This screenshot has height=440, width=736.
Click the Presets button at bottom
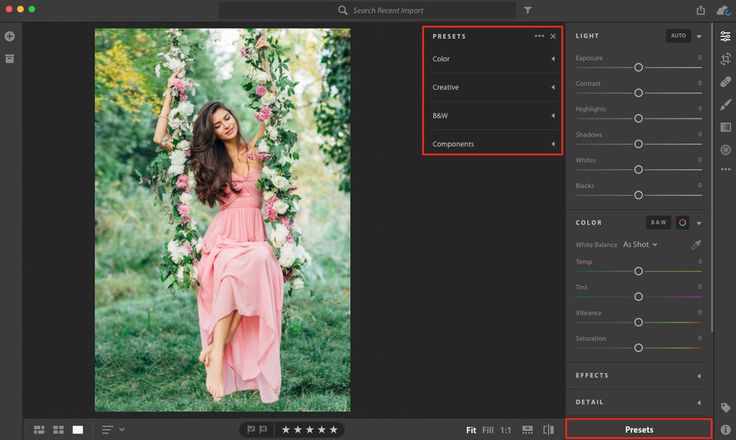pyautogui.click(x=639, y=429)
